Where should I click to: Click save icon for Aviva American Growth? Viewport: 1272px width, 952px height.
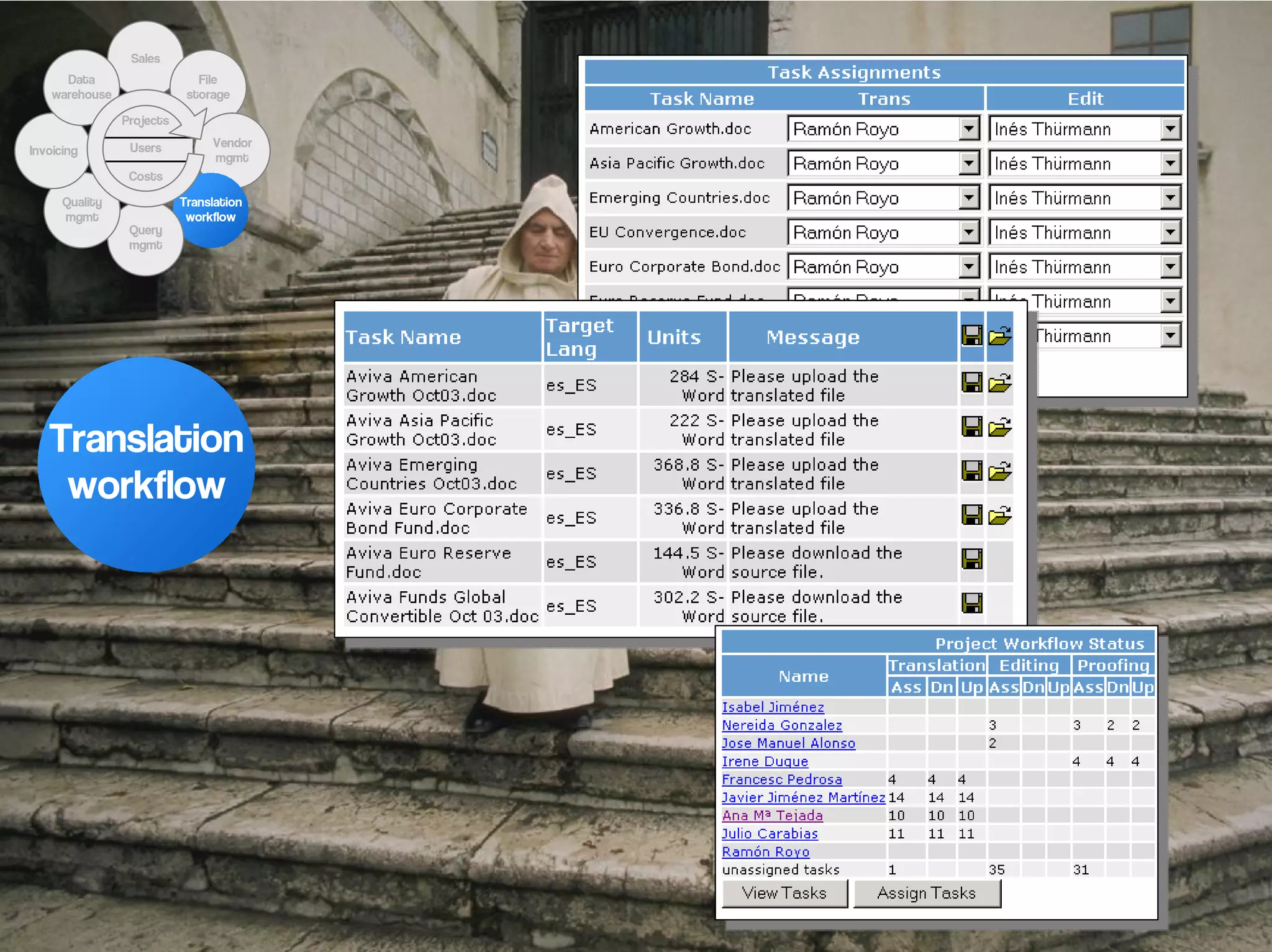click(x=971, y=383)
